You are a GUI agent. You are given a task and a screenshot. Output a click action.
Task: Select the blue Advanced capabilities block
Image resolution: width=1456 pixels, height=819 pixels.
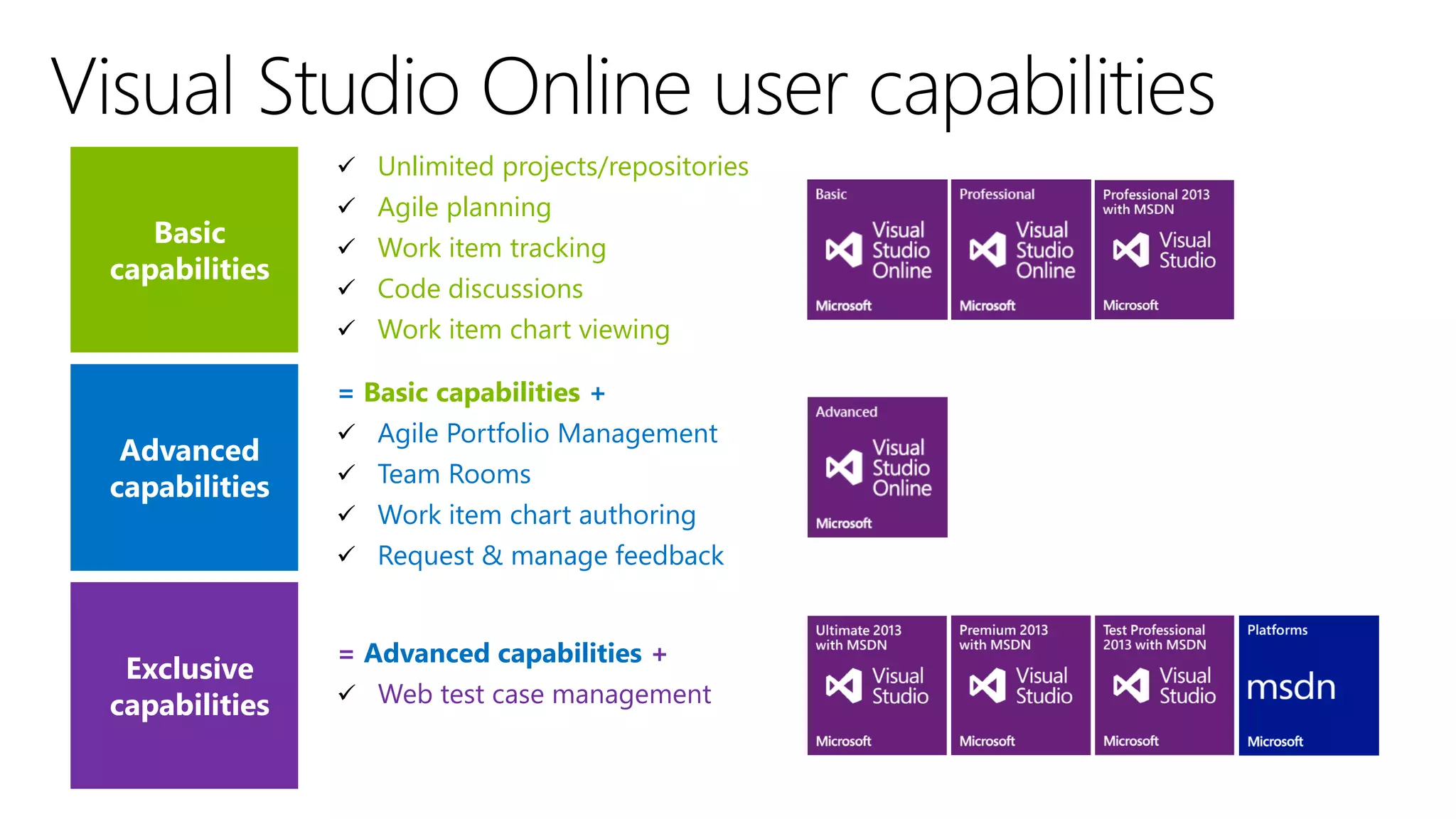[x=184, y=467]
